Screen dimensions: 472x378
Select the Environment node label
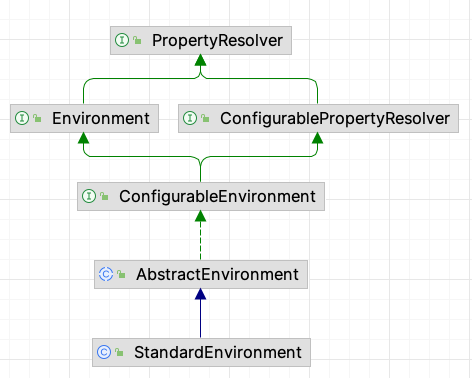[x=101, y=119]
